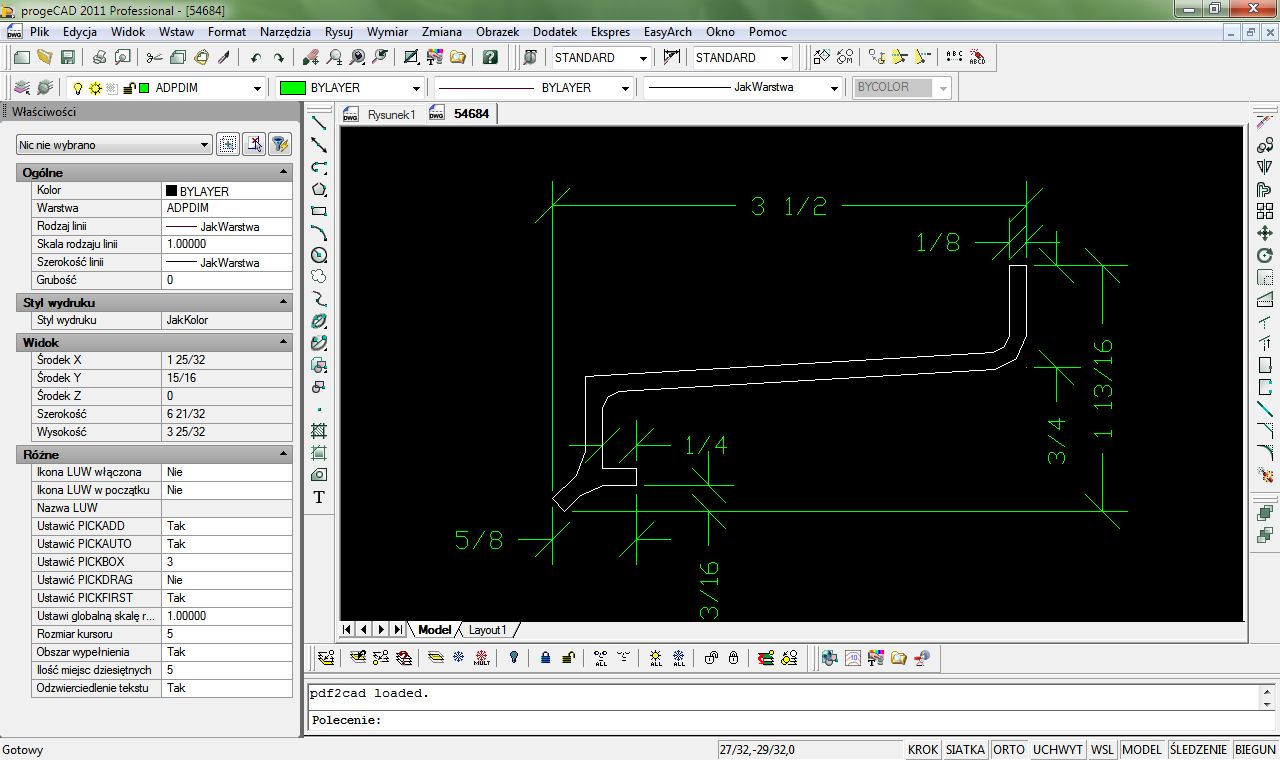1280x760 pixels.
Task: Select the Polygon drawing tool
Action: (318, 190)
